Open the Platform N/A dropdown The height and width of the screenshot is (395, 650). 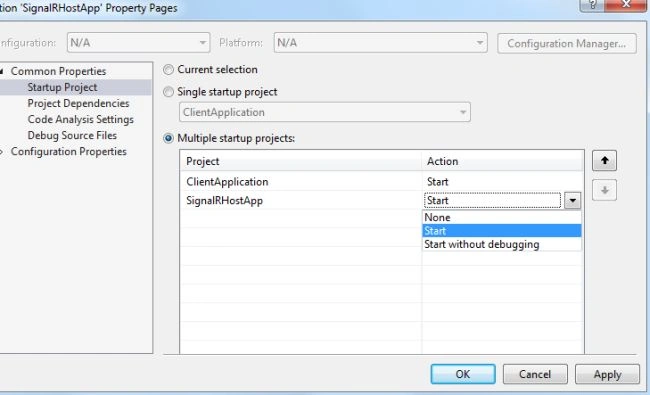pyautogui.click(x=380, y=43)
